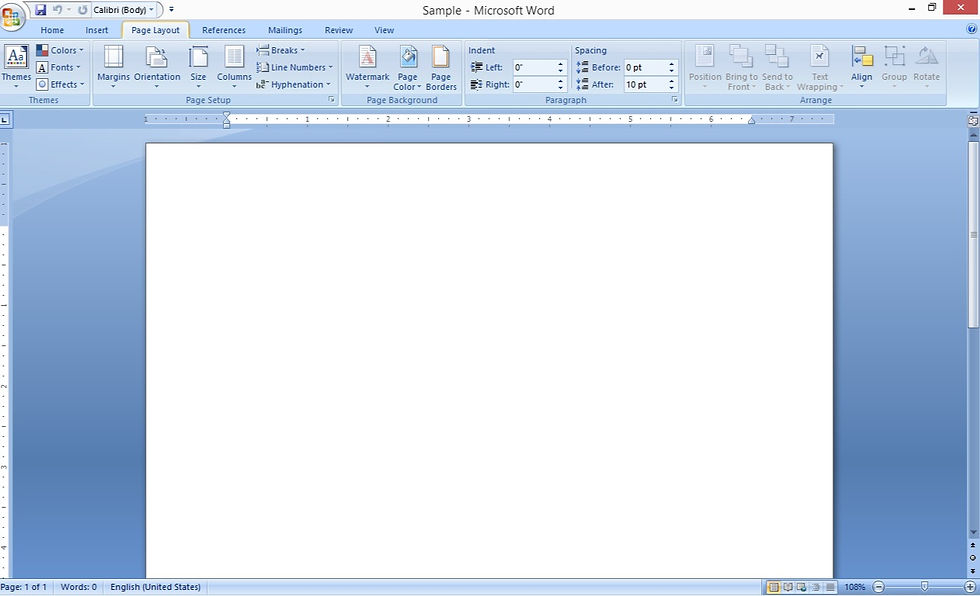Click the 108% zoom level
This screenshot has width=980, height=596.
pyautogui.click(x=855, y=587)
